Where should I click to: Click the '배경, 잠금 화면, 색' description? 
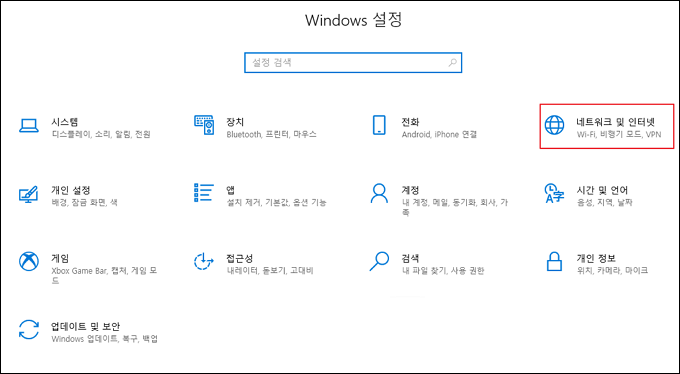[x=84, y=202]
